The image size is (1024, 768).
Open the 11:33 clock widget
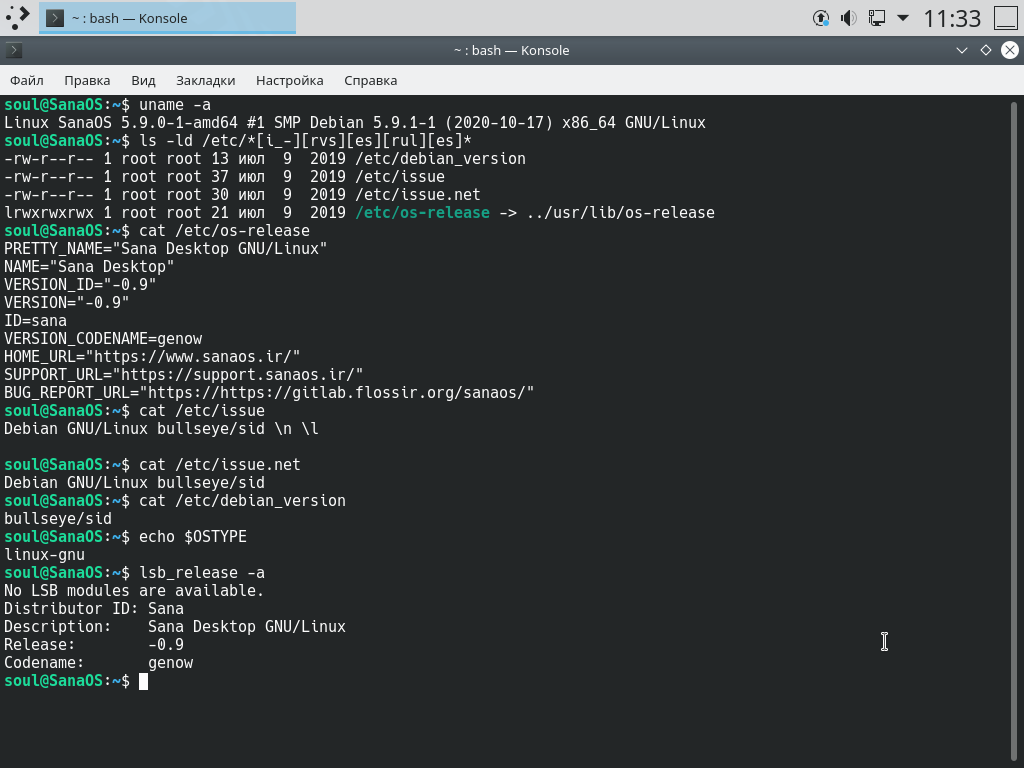(952, 18)
